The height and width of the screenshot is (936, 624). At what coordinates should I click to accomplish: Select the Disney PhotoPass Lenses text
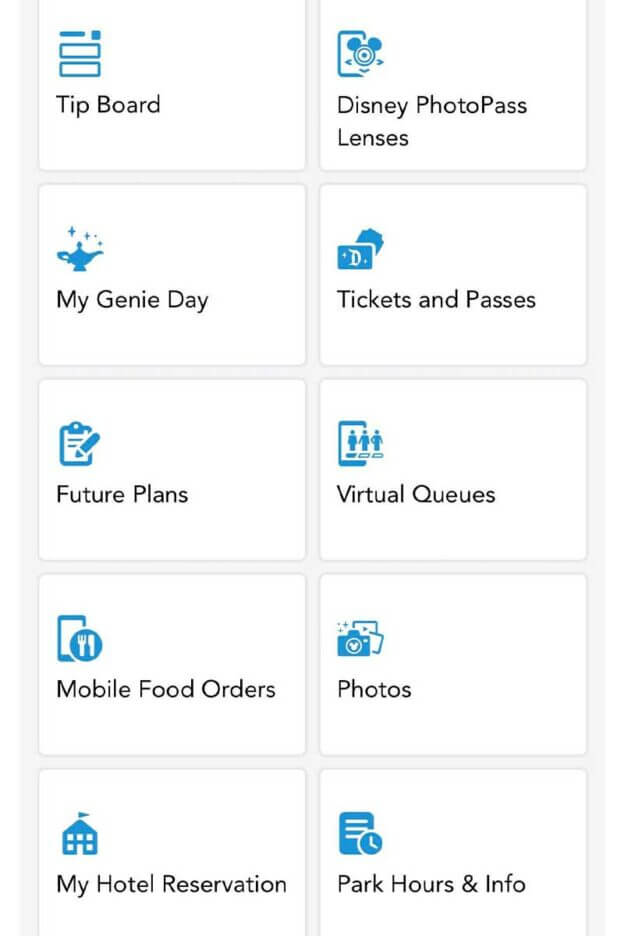pos(430,121)
